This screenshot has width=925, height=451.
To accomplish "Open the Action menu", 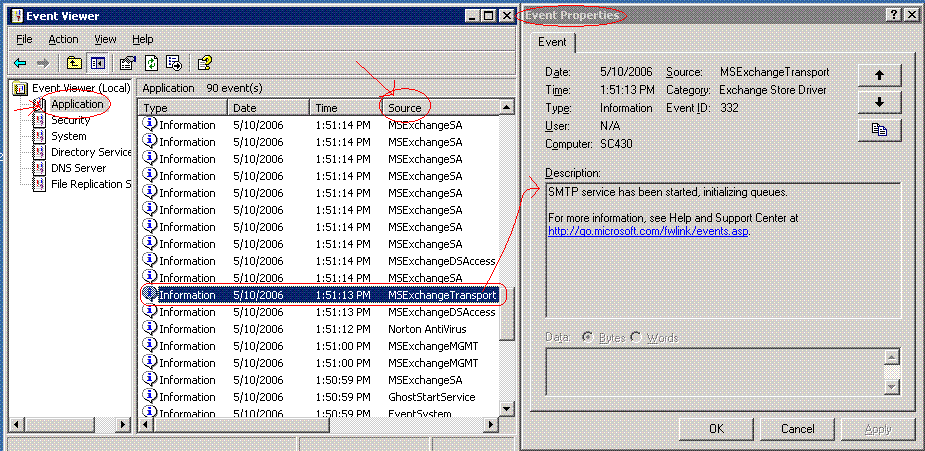I will [x=63, y=39].
